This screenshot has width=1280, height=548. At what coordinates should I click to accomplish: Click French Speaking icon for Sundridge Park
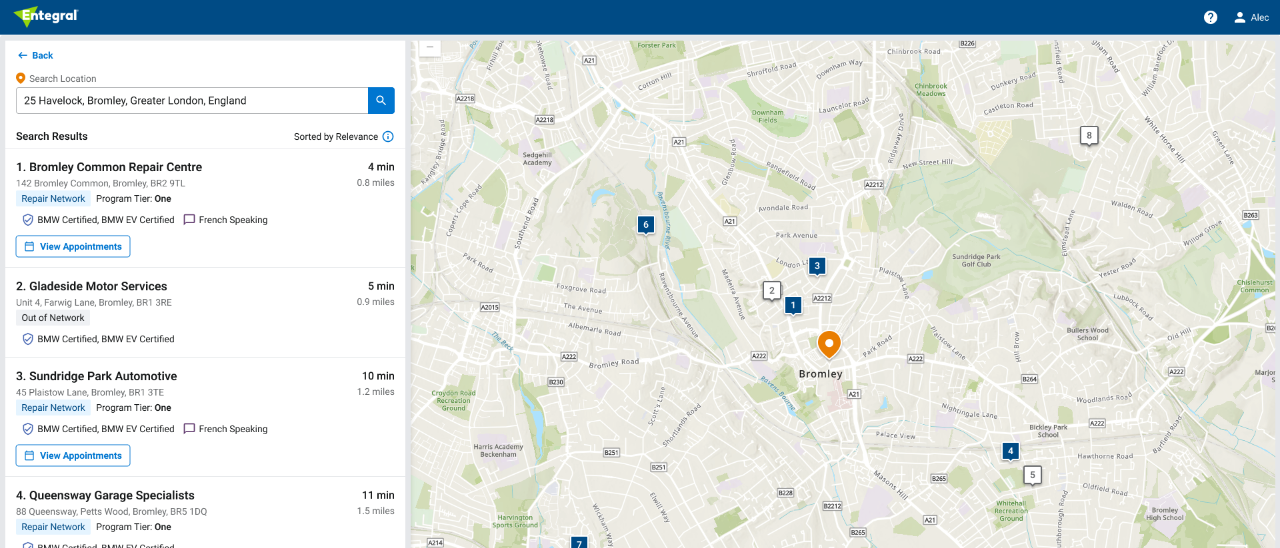click(189, 429)
